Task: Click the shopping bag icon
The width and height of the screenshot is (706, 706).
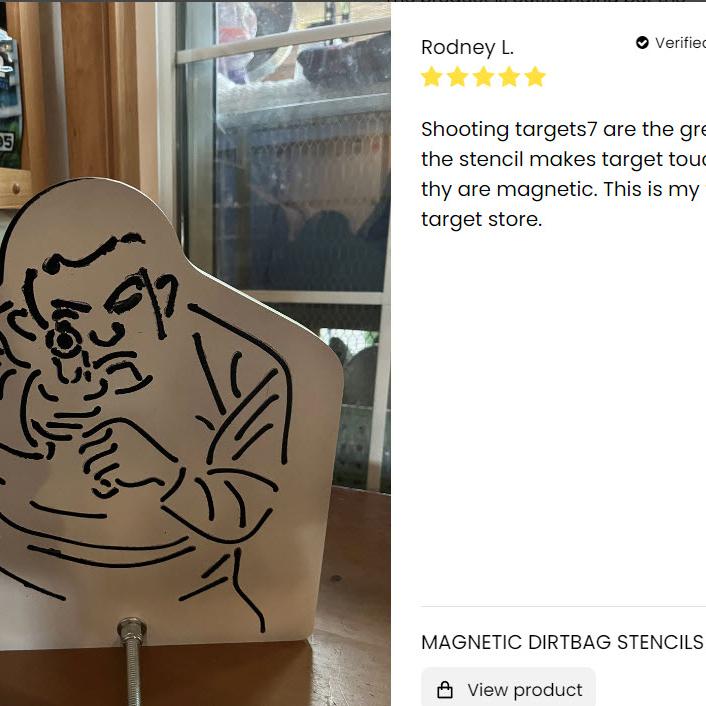Action: pos(445,689)
